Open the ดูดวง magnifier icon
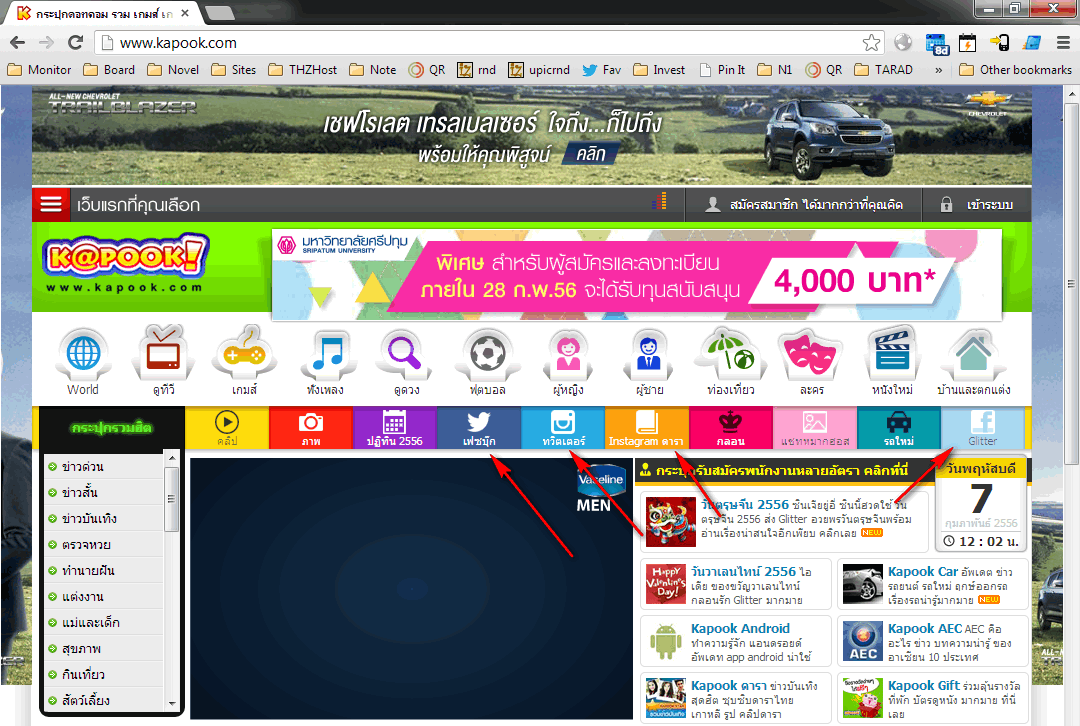 point(406,355)
